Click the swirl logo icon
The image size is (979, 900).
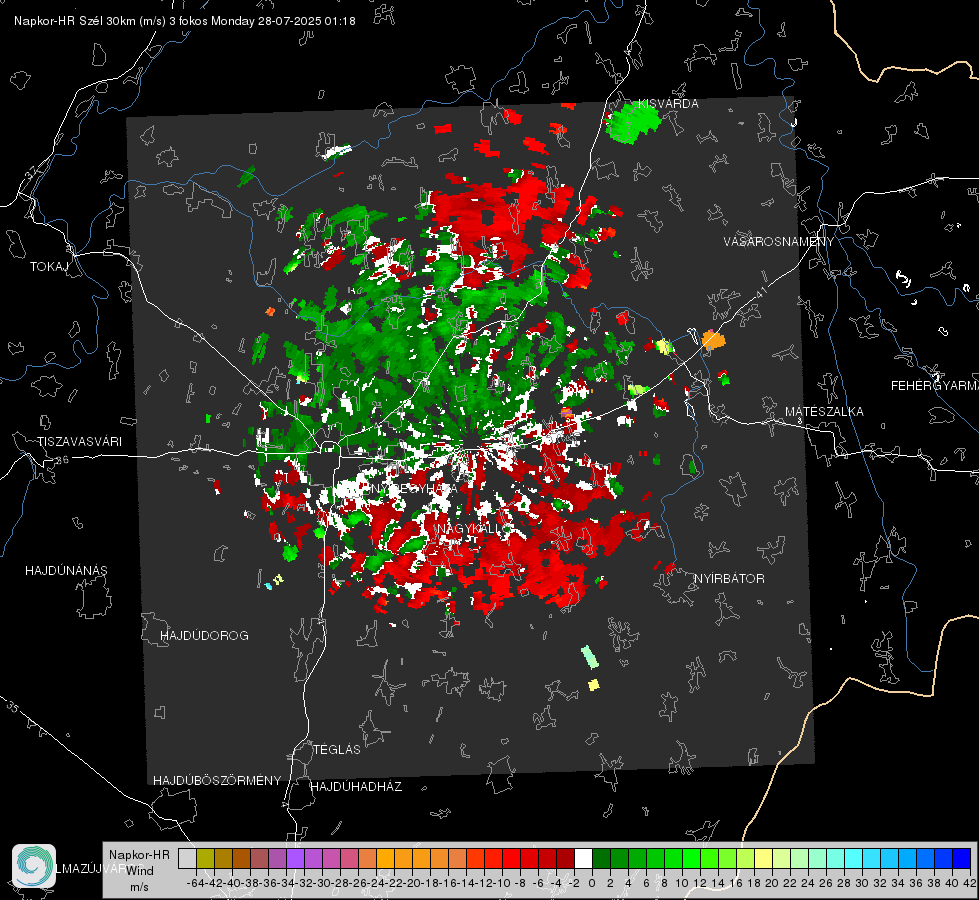pyautogui.click(x=34, y=866)
